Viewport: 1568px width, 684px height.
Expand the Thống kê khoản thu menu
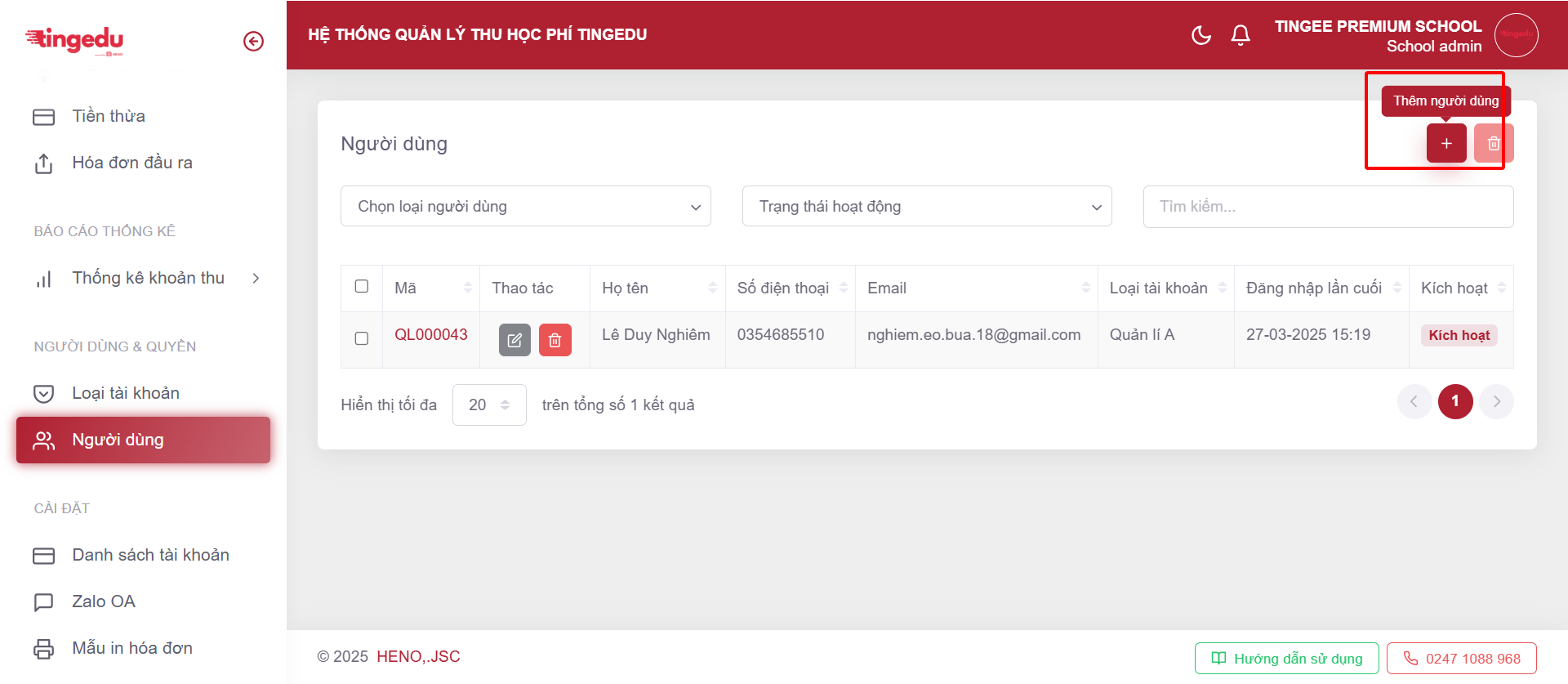click(x=148, y=278)
